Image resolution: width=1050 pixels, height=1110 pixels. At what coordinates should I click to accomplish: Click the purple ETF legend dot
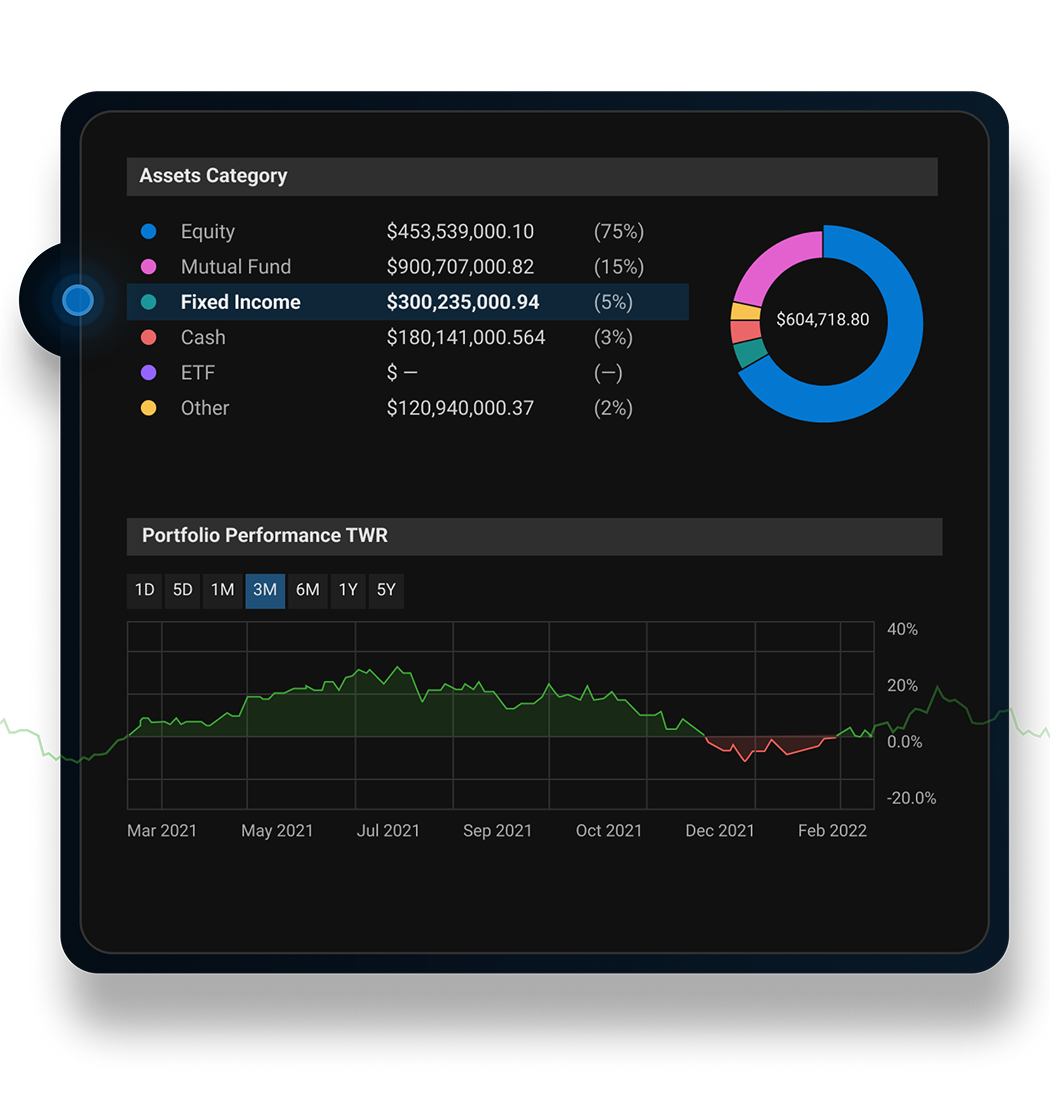pyautogui.click(x=150, y=372)
